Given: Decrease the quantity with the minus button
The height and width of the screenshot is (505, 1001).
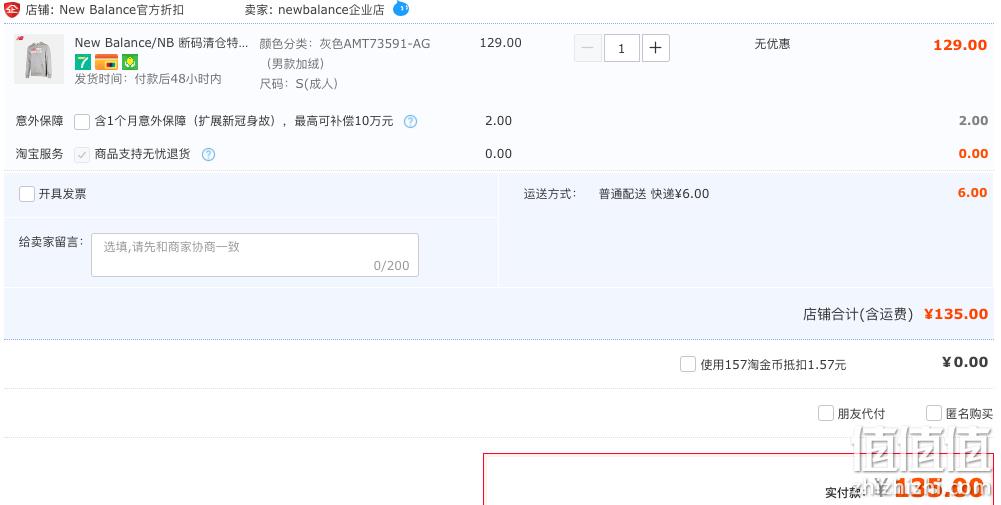Looking at the screenshot, I should (588, 48).
